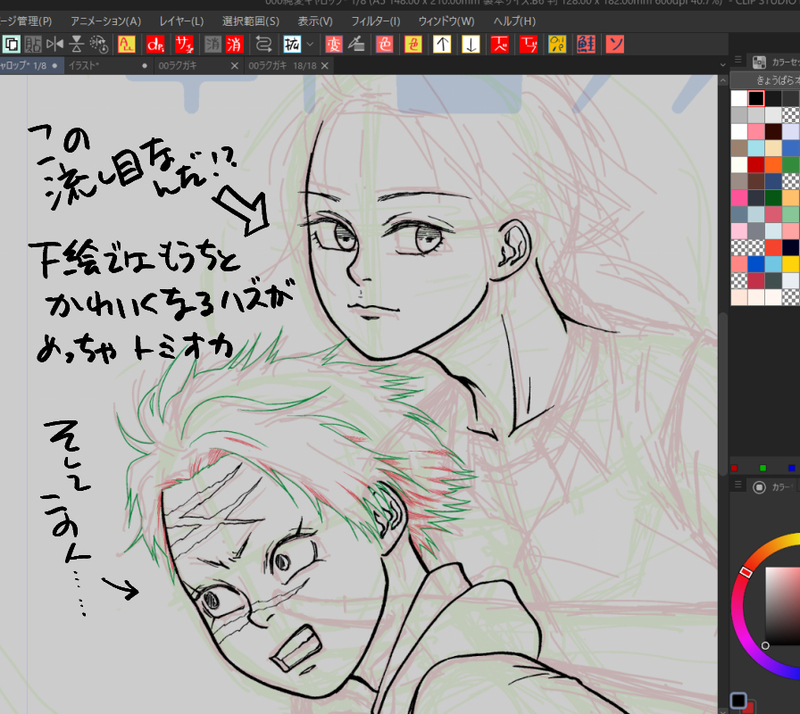Open the ページ管理(P) menu

26,21
